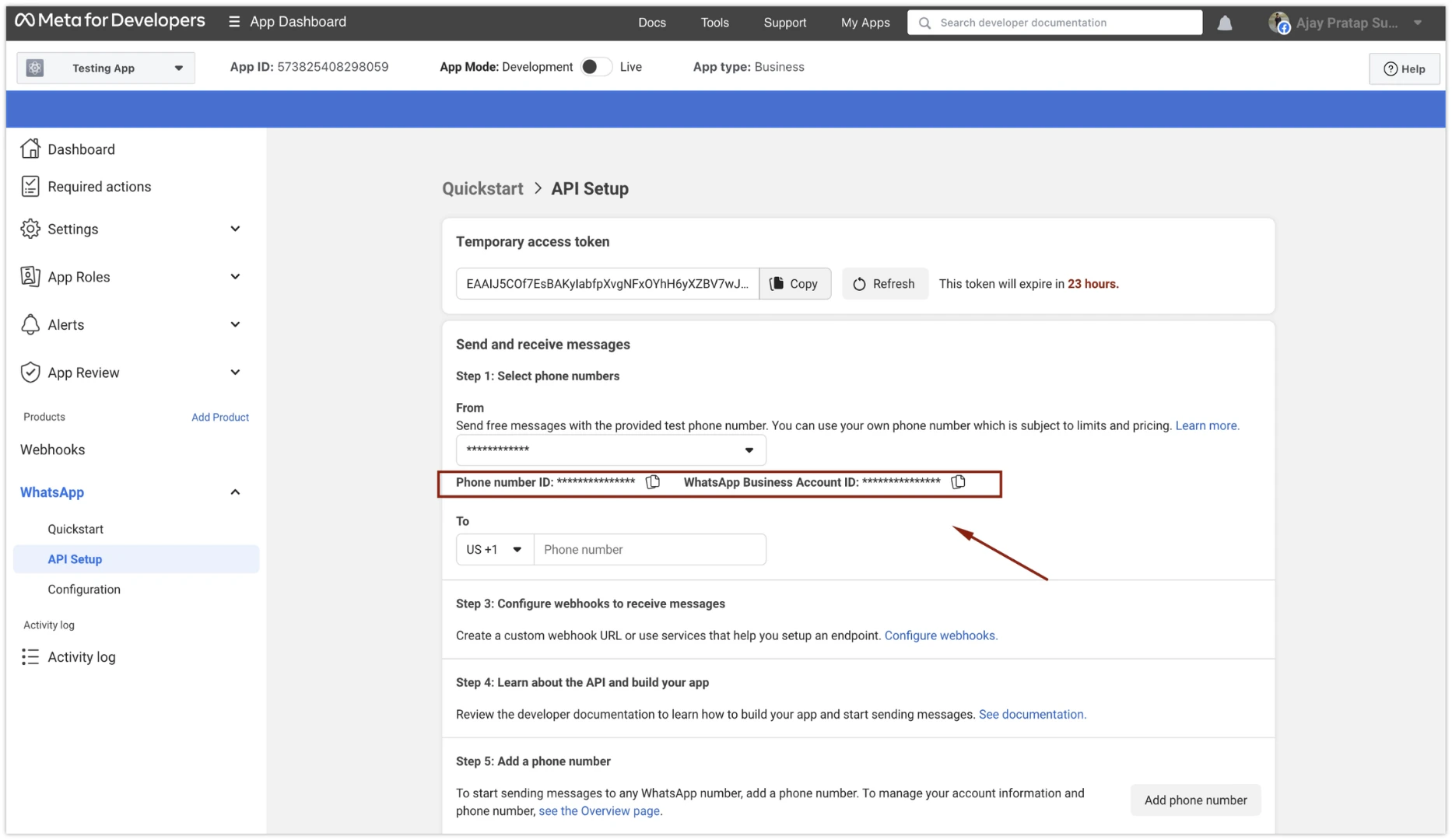Click the Settings gear icon
Viewport: 1452px width, 840px height.
tap(30, 229)
